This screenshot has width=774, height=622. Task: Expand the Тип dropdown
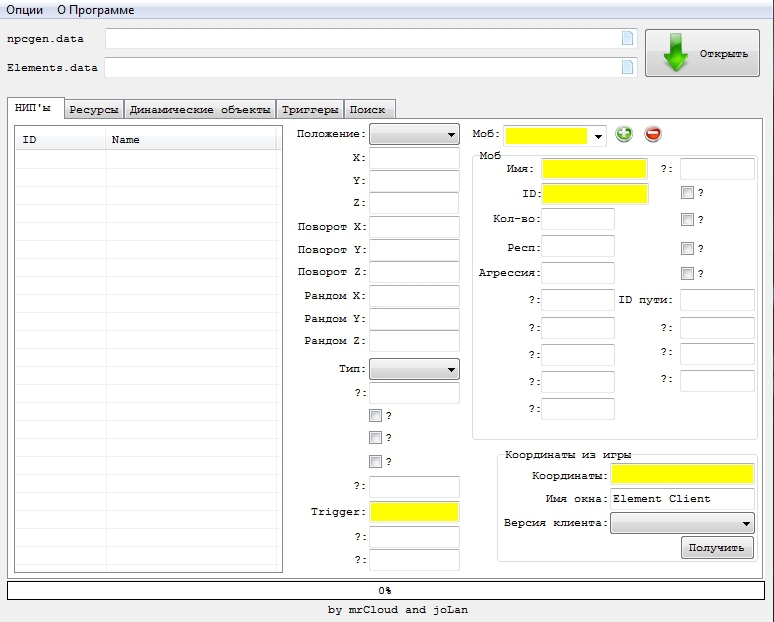pyautogui.click(x=414, y=369)
